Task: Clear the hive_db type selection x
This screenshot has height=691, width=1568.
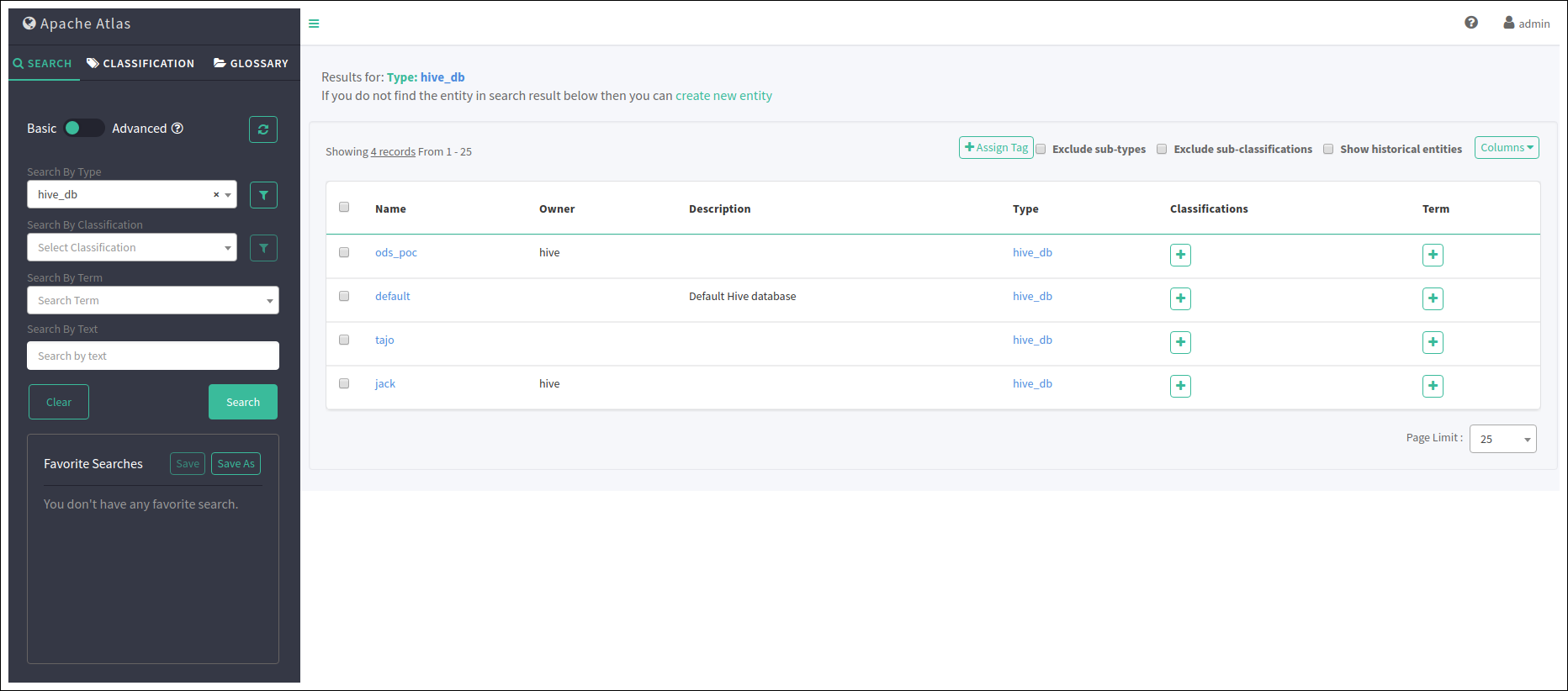Action: click(x=216, y=194)
